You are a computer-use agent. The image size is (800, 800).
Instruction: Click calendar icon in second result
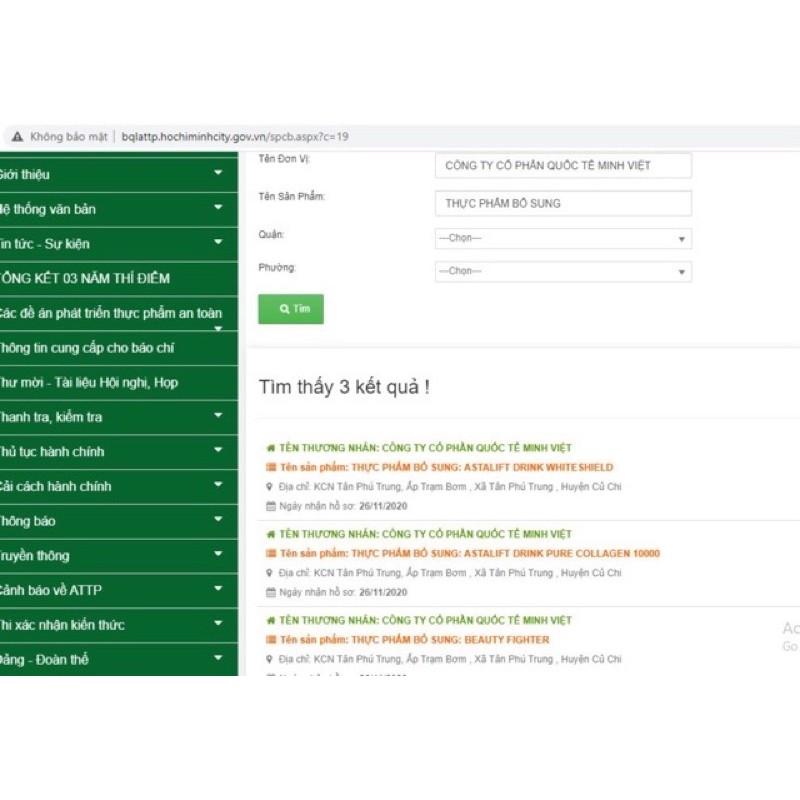[271, 592]
